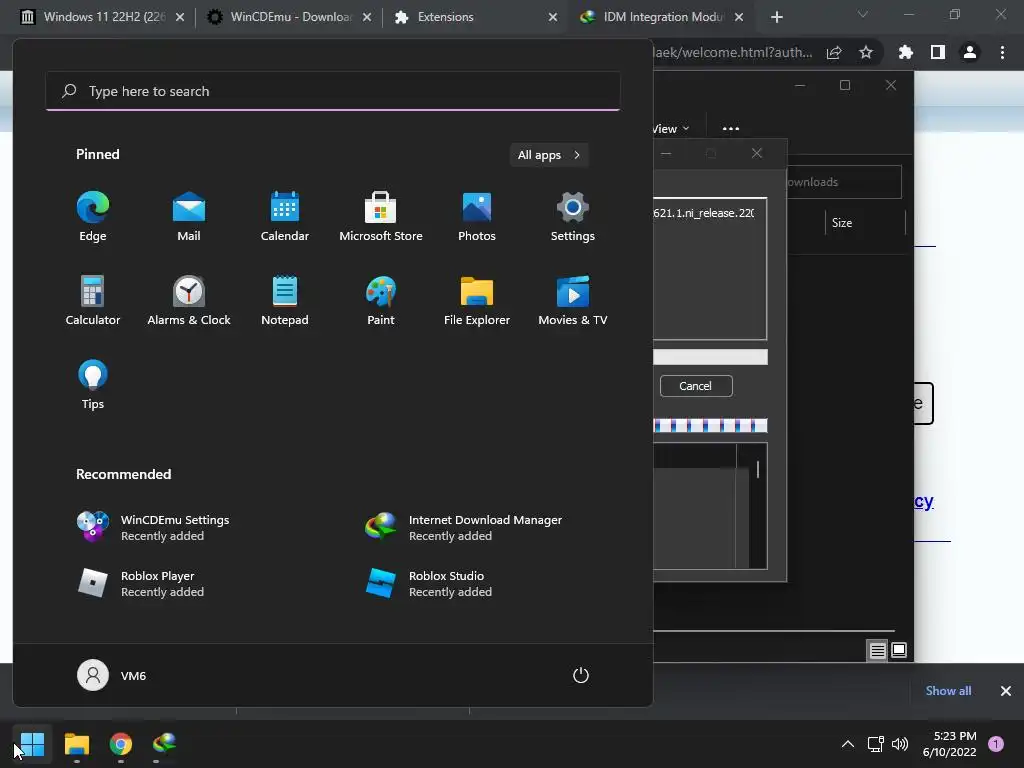Click the All apps button
Image resolution: width=1024 pixels, height=768 pixels.
(x=549, y=155)
